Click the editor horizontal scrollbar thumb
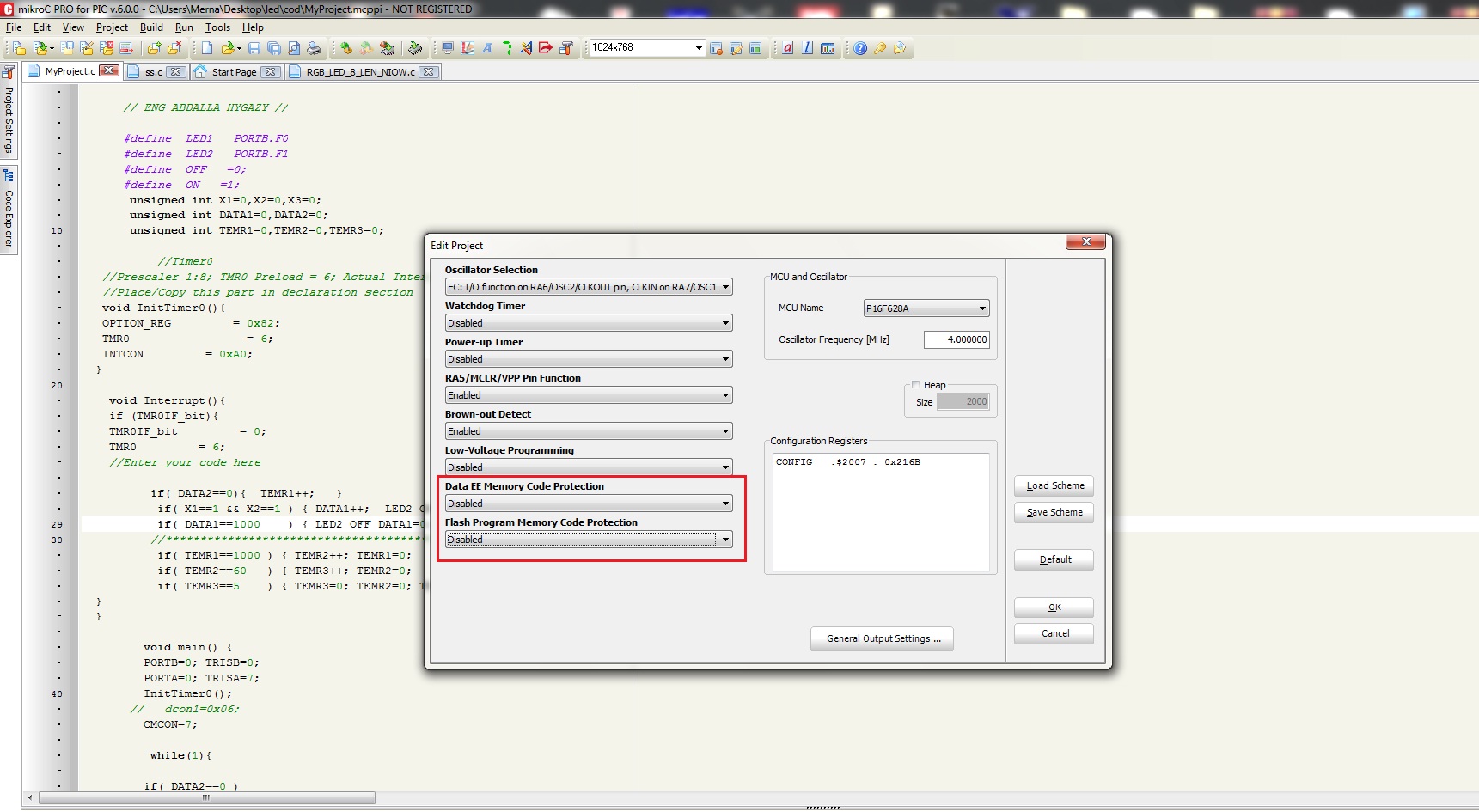Viewport: 1479px width, 812px height. pos(206,798)
